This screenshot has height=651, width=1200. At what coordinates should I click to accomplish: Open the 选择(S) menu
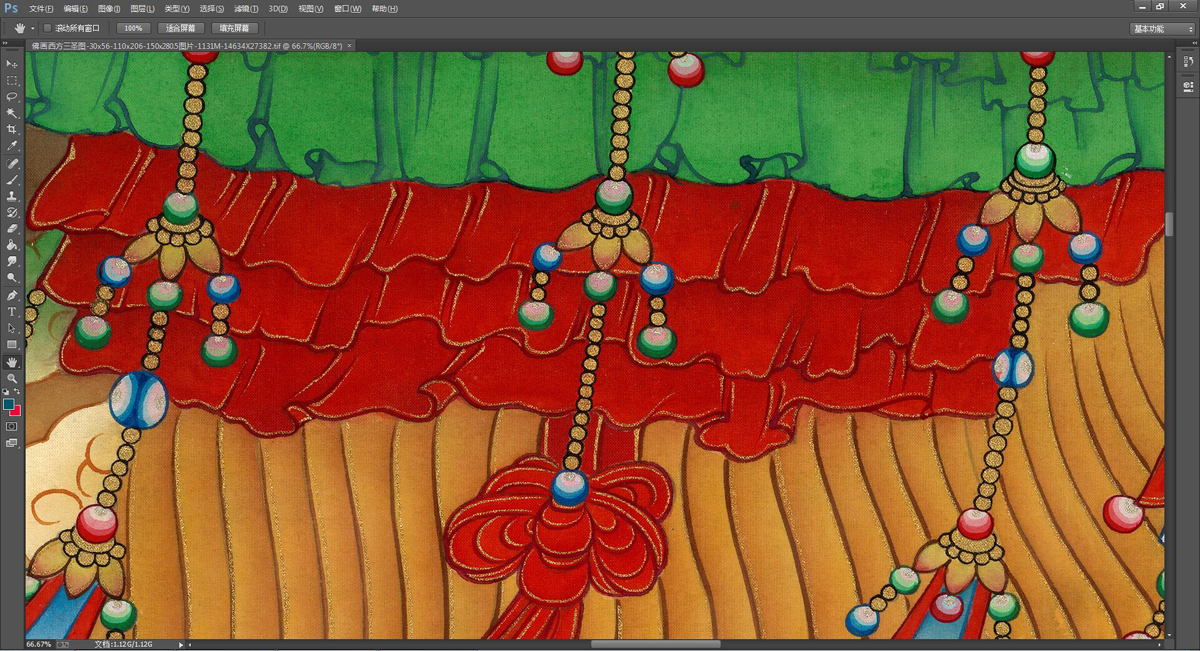click(x=212, y=8)
